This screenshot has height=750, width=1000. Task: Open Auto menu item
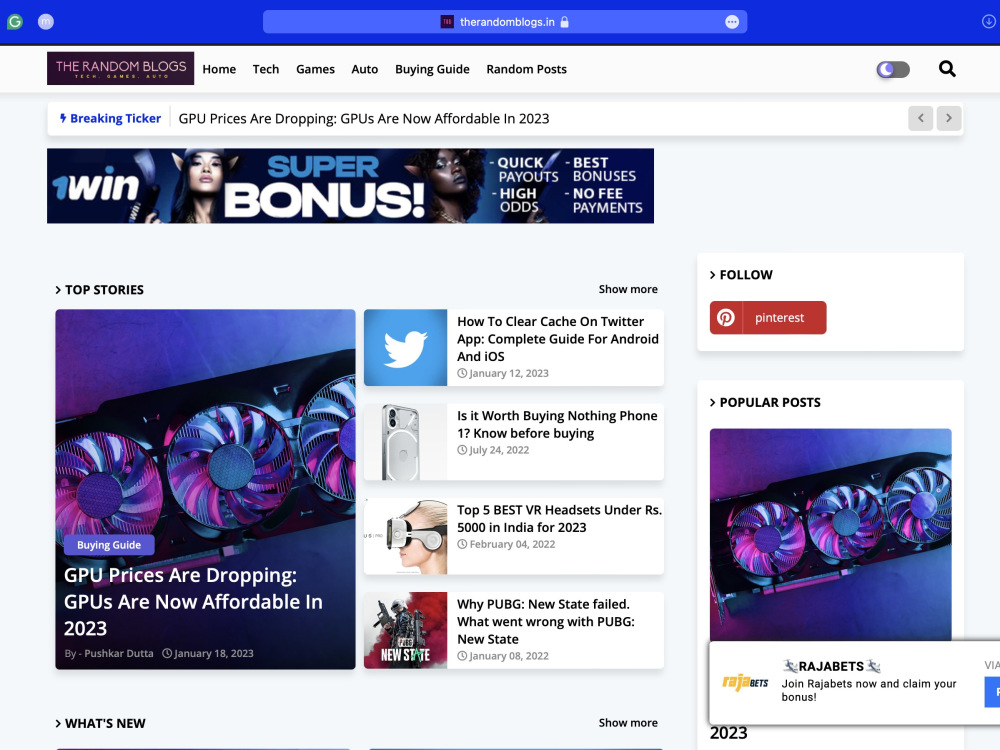(365, 69)
